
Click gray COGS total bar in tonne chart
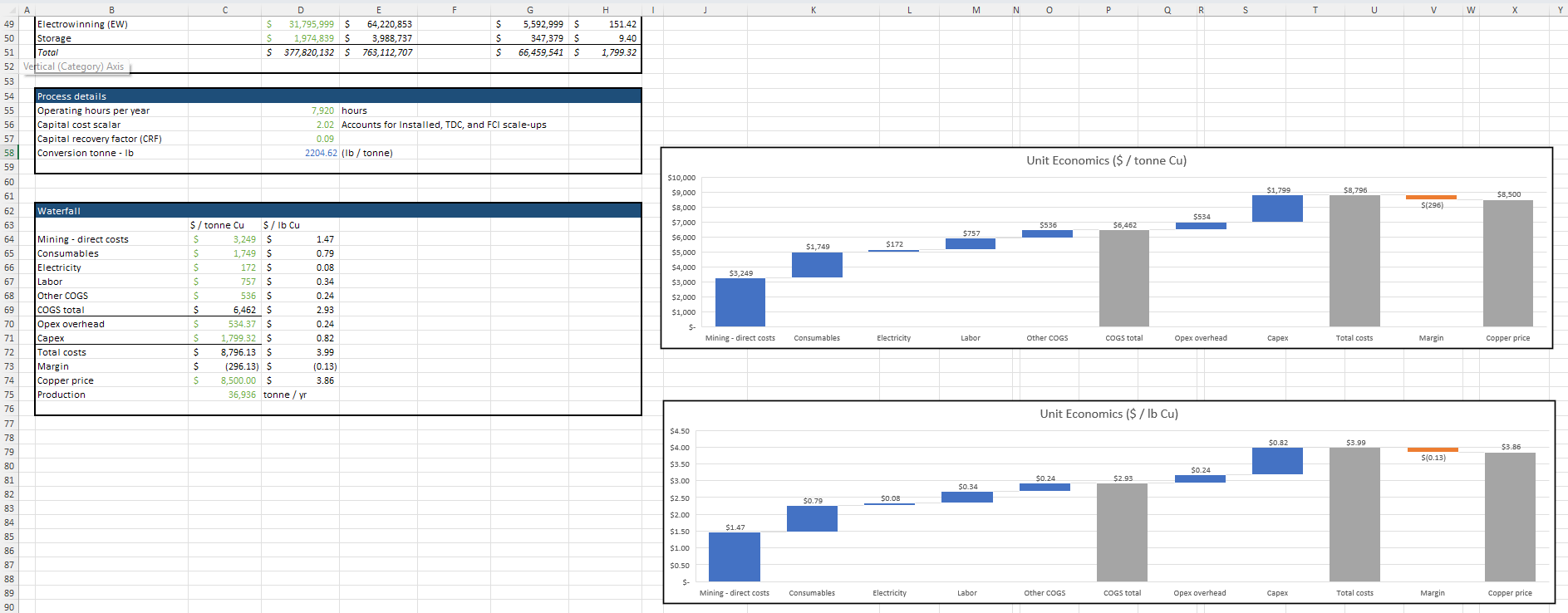[x=1123, y=278]
